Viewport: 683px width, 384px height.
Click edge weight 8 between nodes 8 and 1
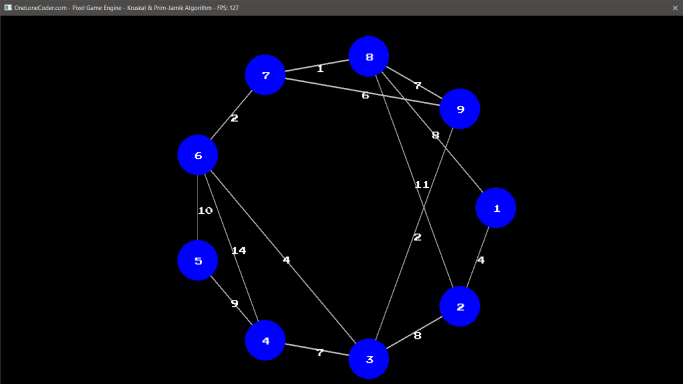tap(435, 135)
